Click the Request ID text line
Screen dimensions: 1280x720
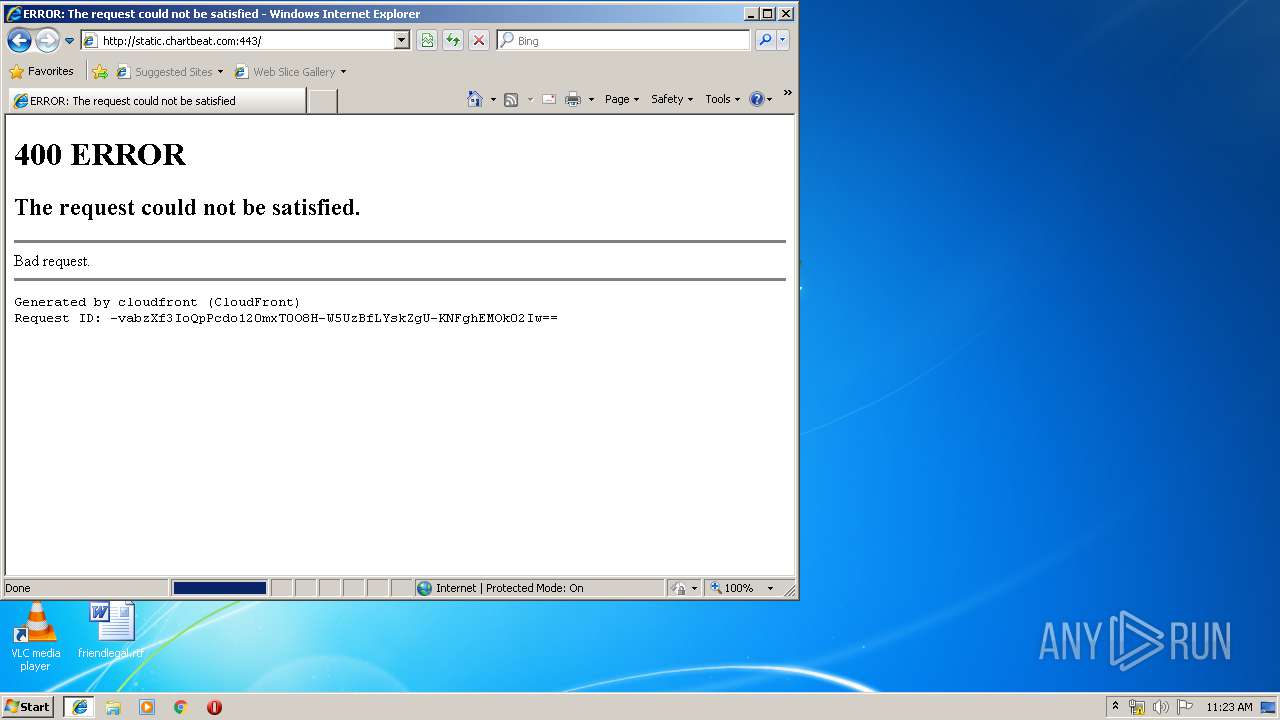[x=286, y=318]
